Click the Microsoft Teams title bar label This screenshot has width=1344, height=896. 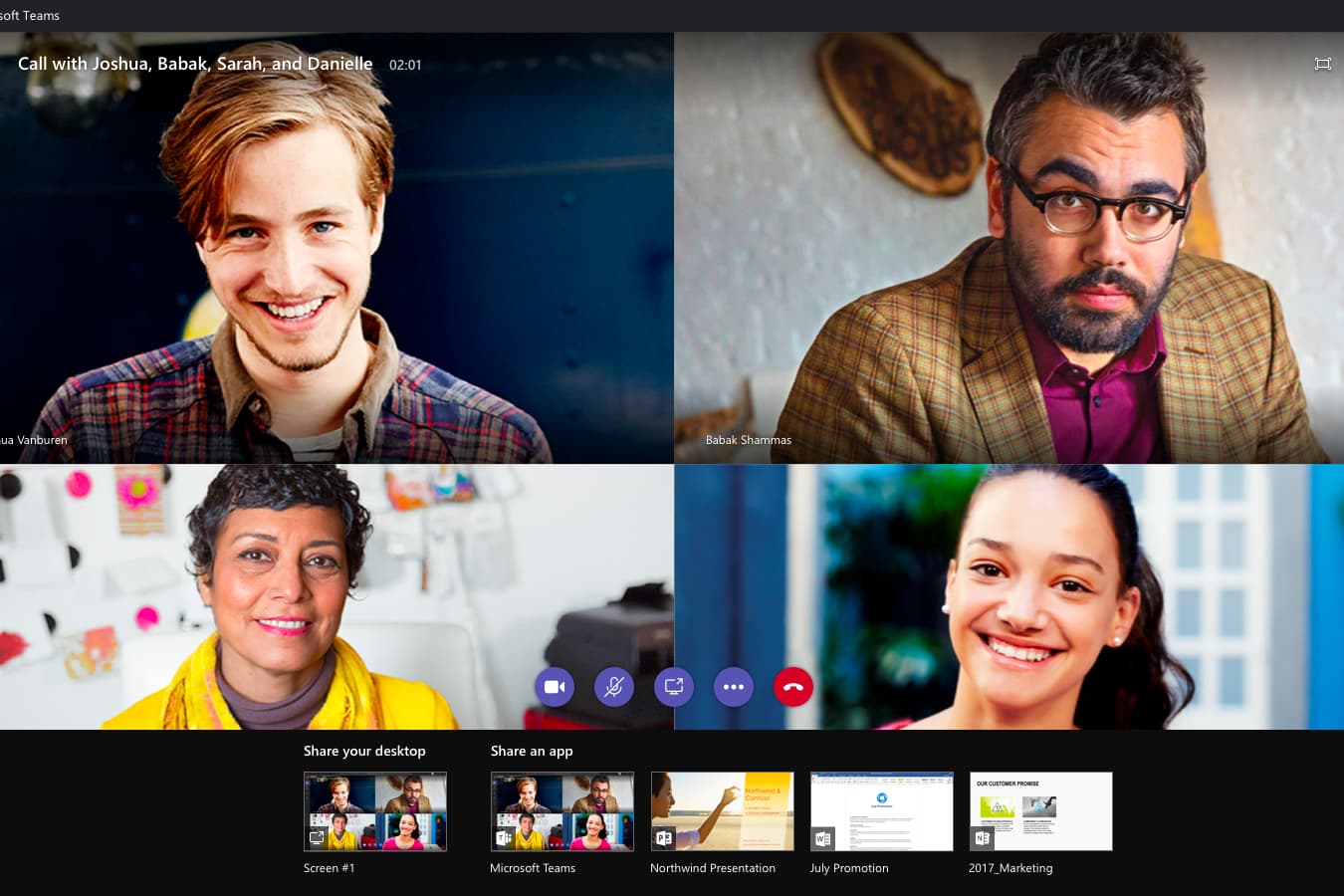point(30,15)
